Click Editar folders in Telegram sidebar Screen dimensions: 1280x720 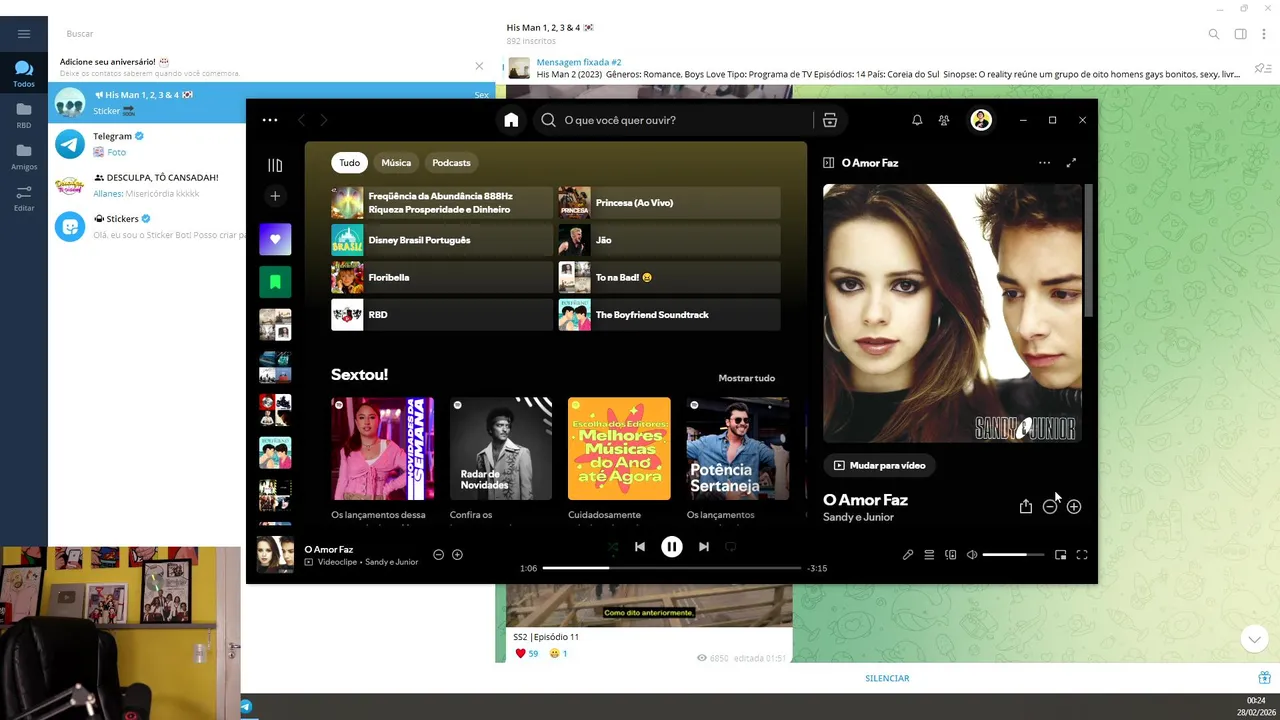(24, 197)
